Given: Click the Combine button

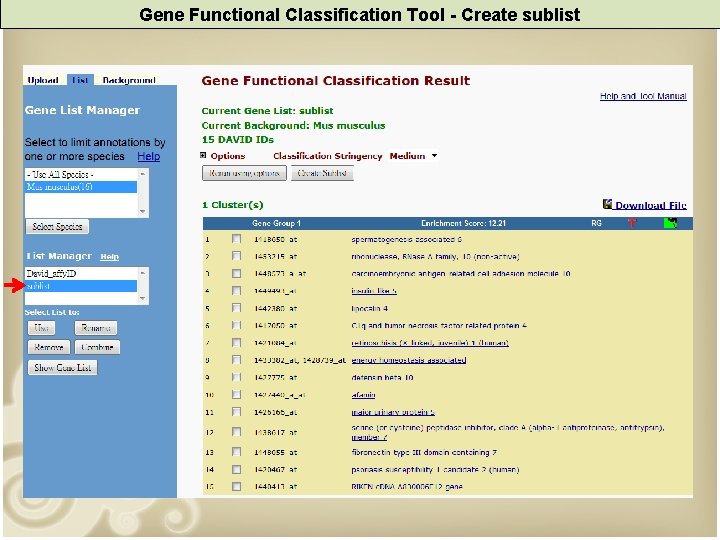Looking at the screenshot, I should [97, 347].
